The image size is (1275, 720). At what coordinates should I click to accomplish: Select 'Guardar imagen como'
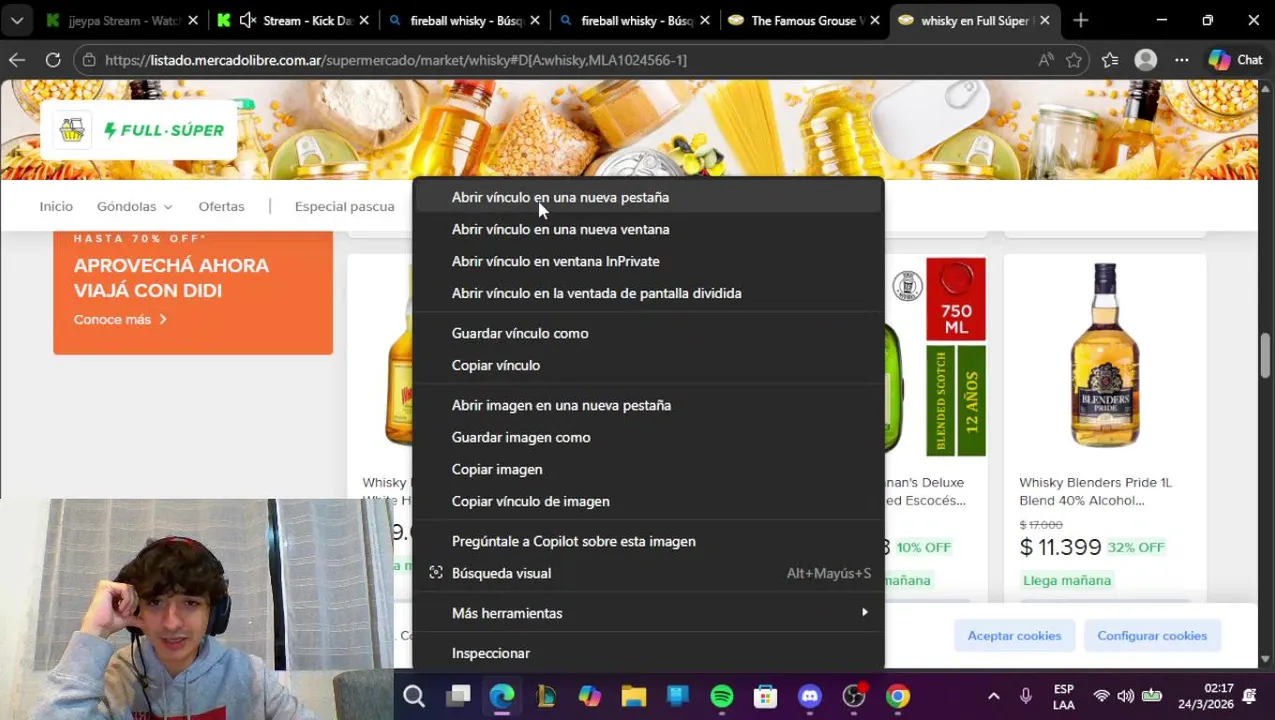648,437
